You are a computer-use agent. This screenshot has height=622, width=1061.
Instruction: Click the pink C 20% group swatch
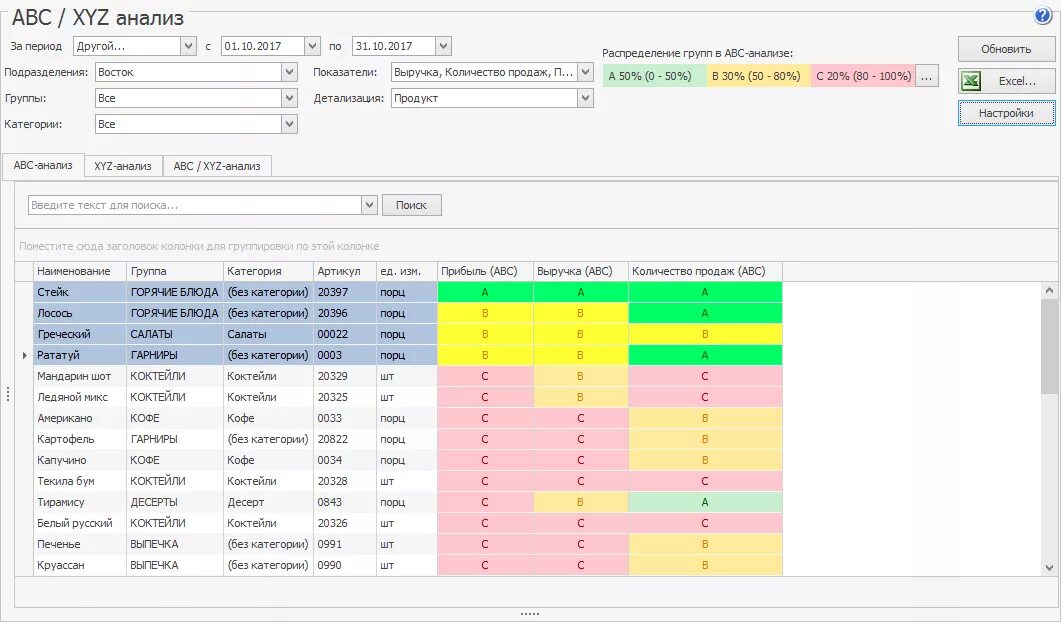[863, 76]
